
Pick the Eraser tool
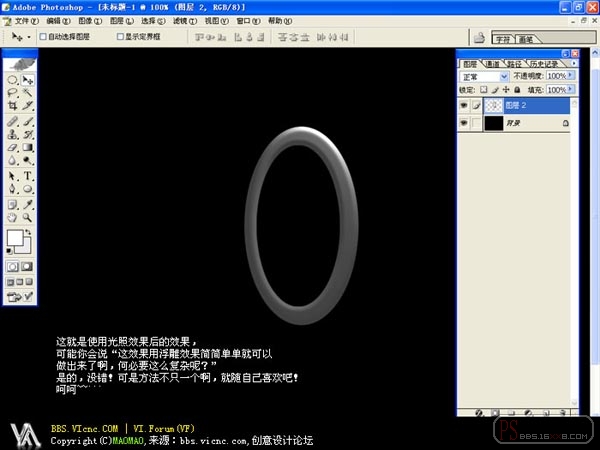(13, 147)
